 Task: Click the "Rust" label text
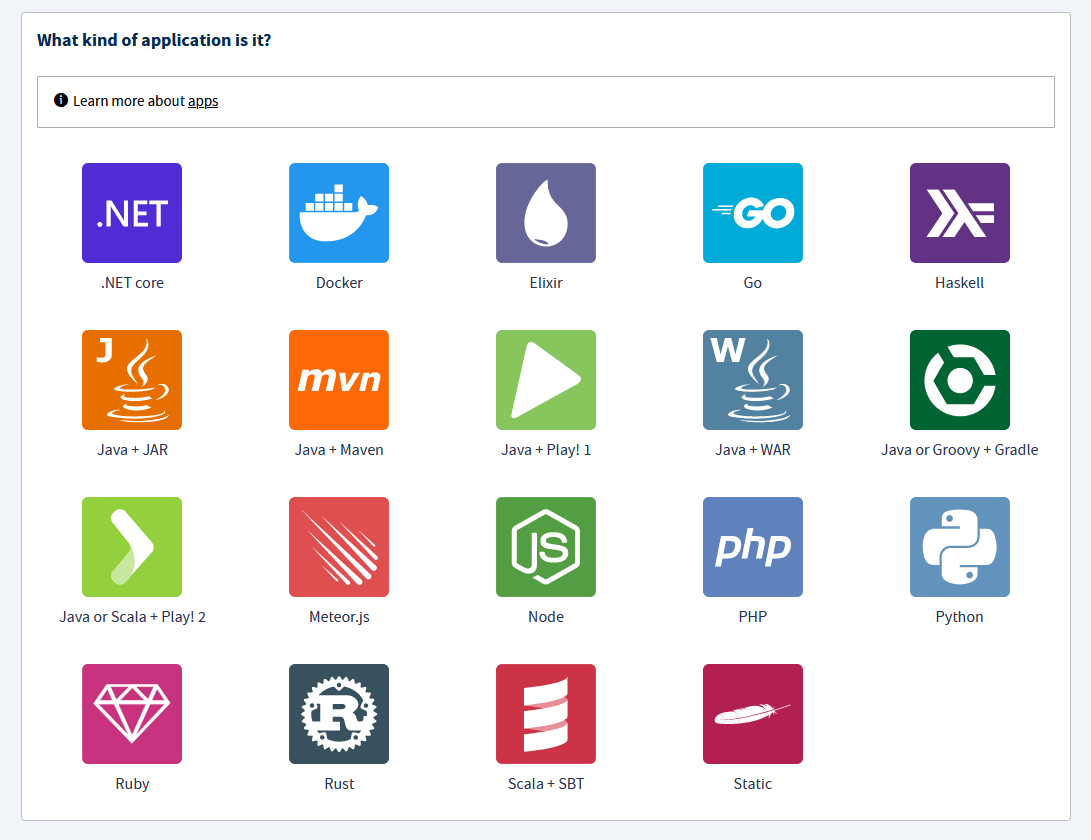(339, 784)
